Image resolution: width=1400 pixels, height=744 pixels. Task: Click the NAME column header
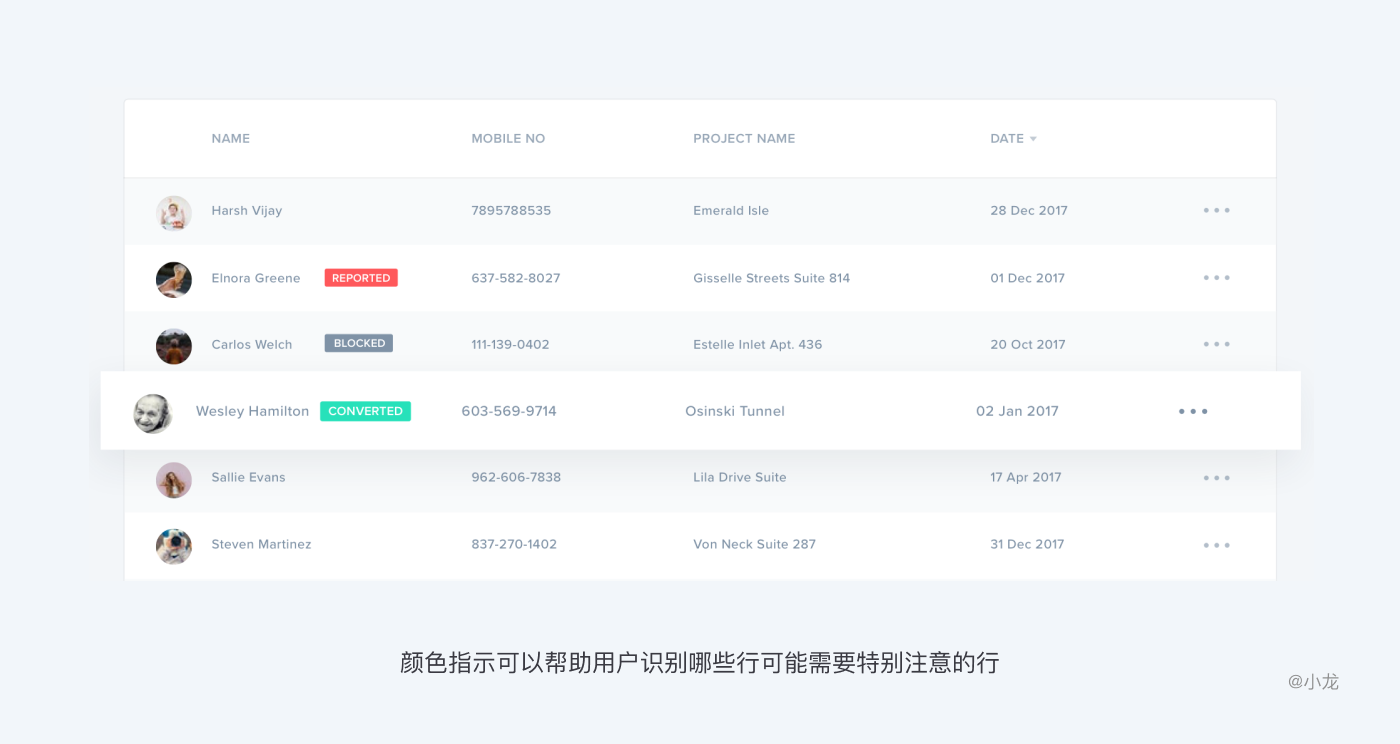point(230,139)
